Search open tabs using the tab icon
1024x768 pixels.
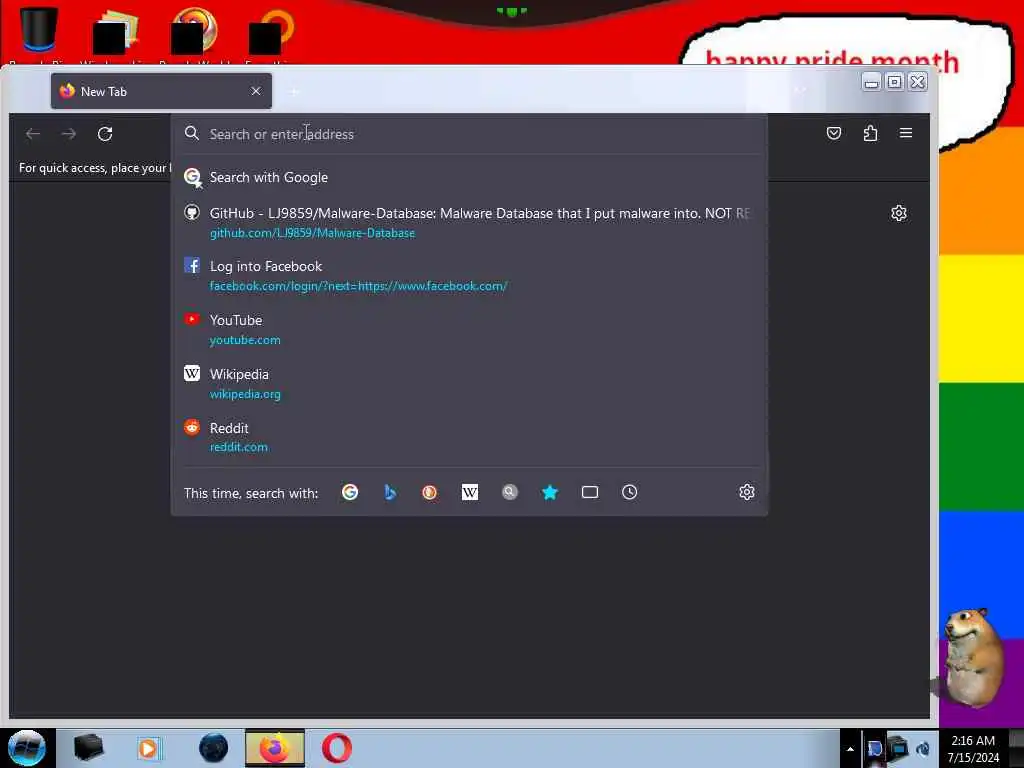pyautogui.click(x=590, y=492)
